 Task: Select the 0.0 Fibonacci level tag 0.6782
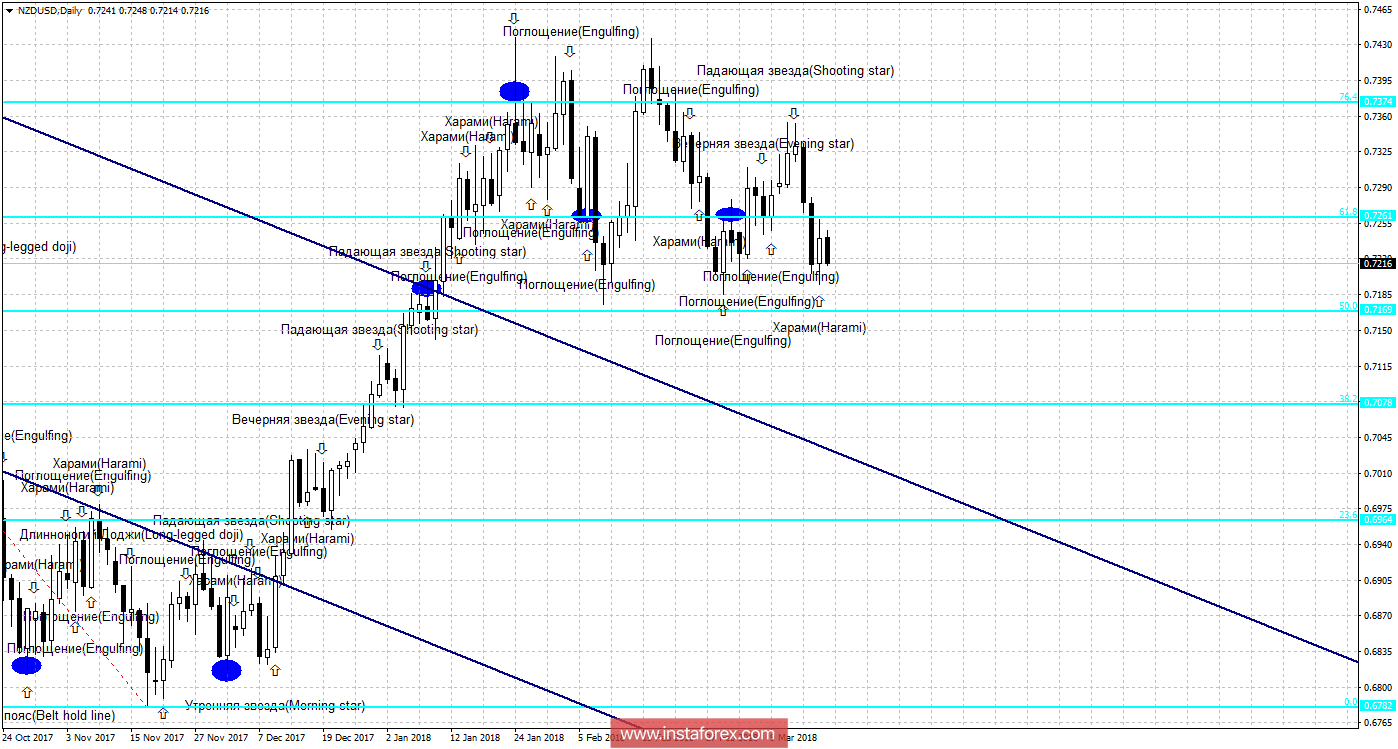pos(1378,706)
